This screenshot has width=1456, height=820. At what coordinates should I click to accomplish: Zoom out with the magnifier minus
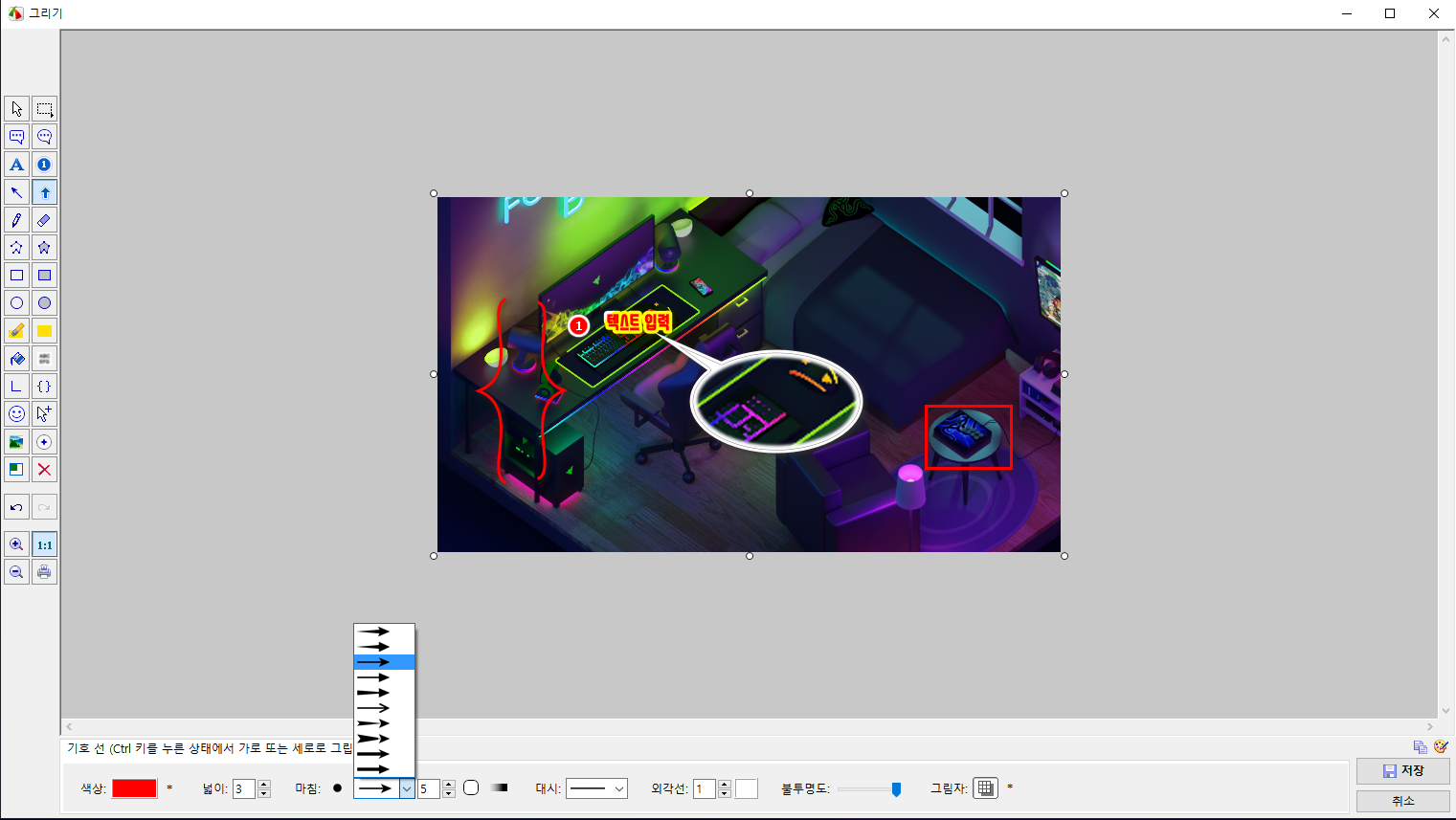click(x=16, y=572)
